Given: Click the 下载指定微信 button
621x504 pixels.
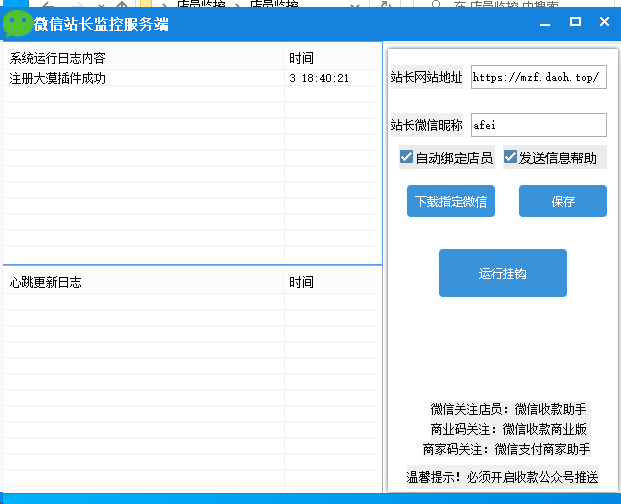Looking at the screenshot, I should click(x=451, y=201).
